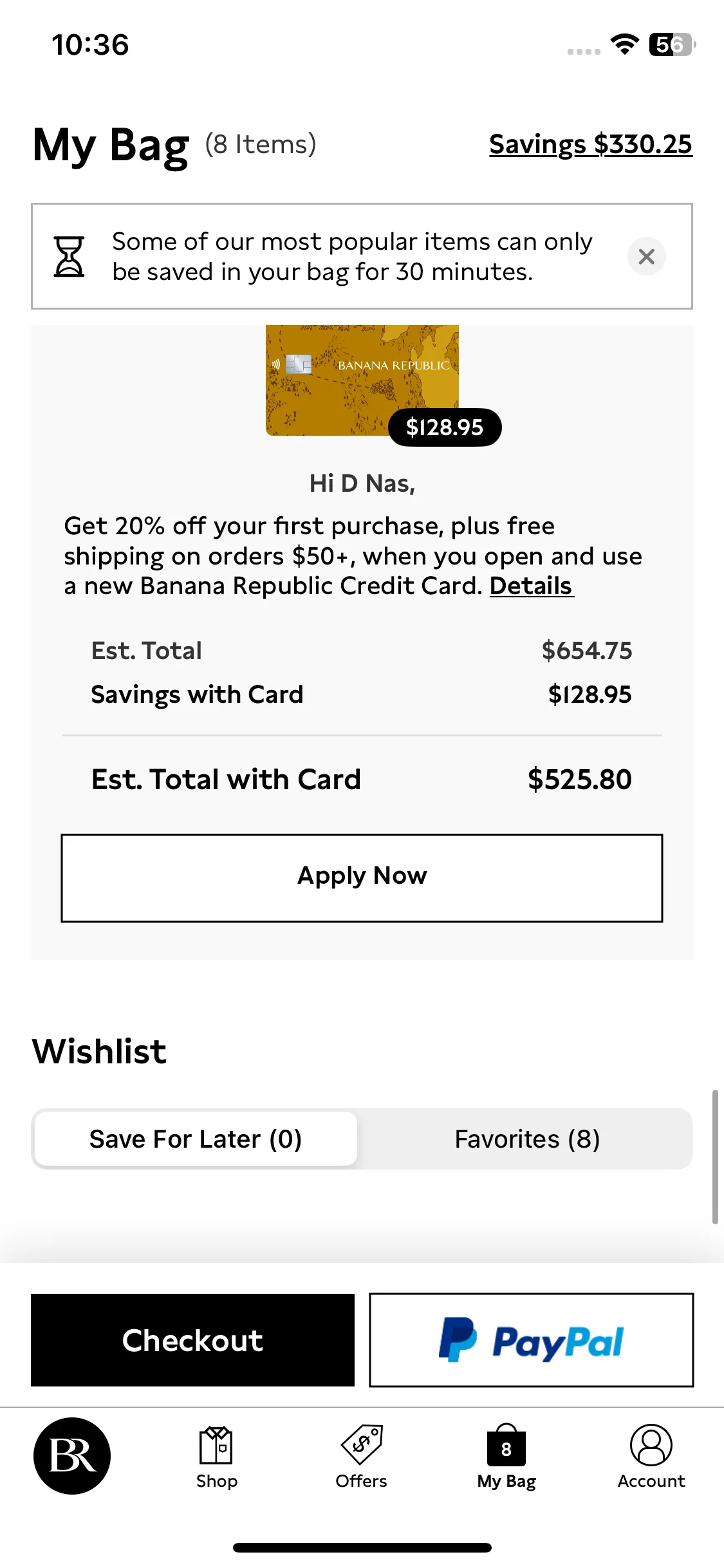This screenshot has width=724, height=1568.
Task: Tap the Wi-Fi status icon
Action: [x=624, y=44]
